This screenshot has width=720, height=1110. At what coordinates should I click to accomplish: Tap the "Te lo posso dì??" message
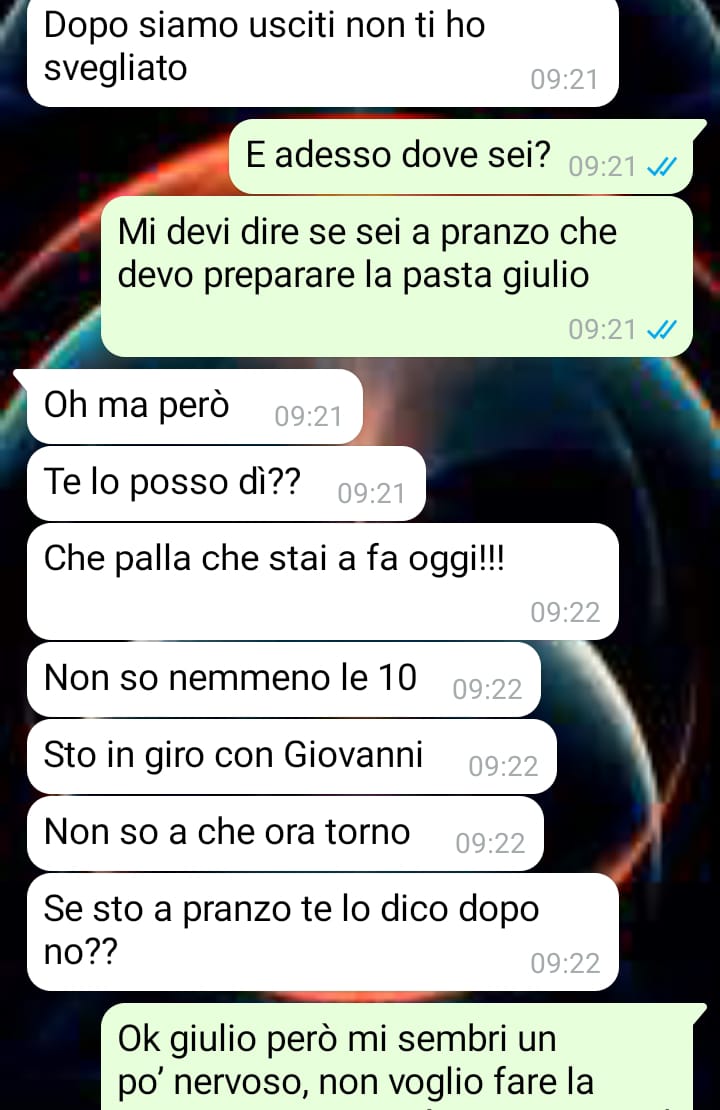(227, 484)
